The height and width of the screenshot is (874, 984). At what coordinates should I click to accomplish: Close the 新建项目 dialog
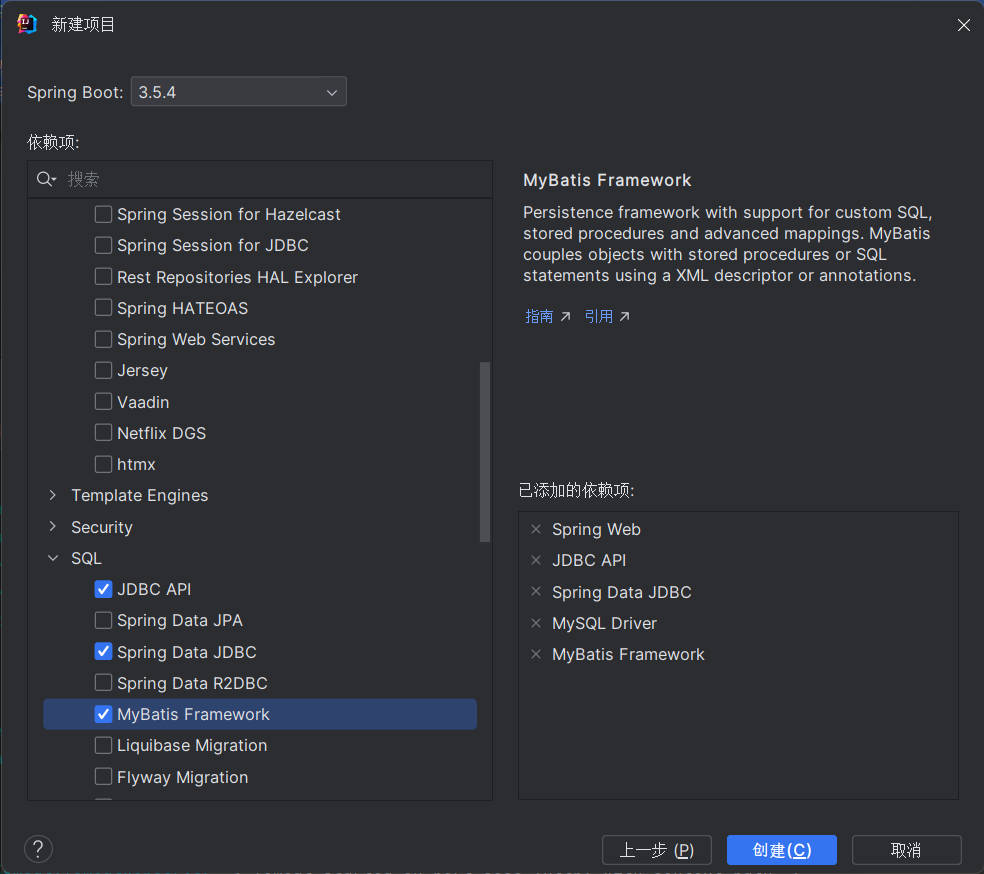tap(963, 24)
